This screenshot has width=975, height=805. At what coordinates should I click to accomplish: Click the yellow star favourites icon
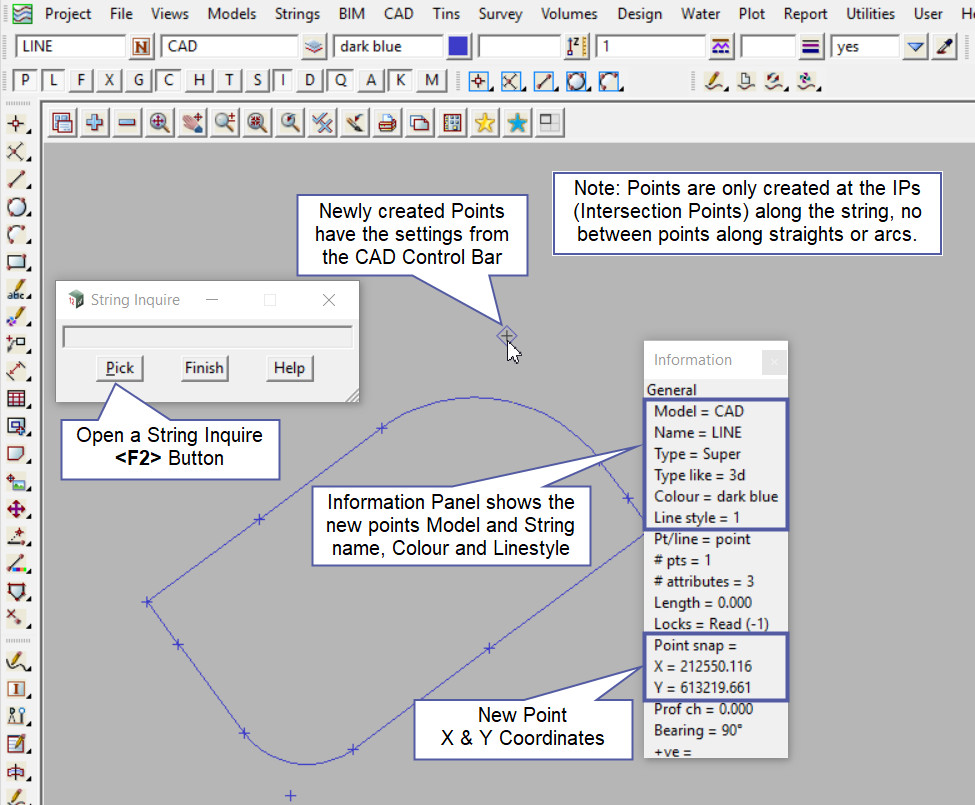tap(485, 122)
